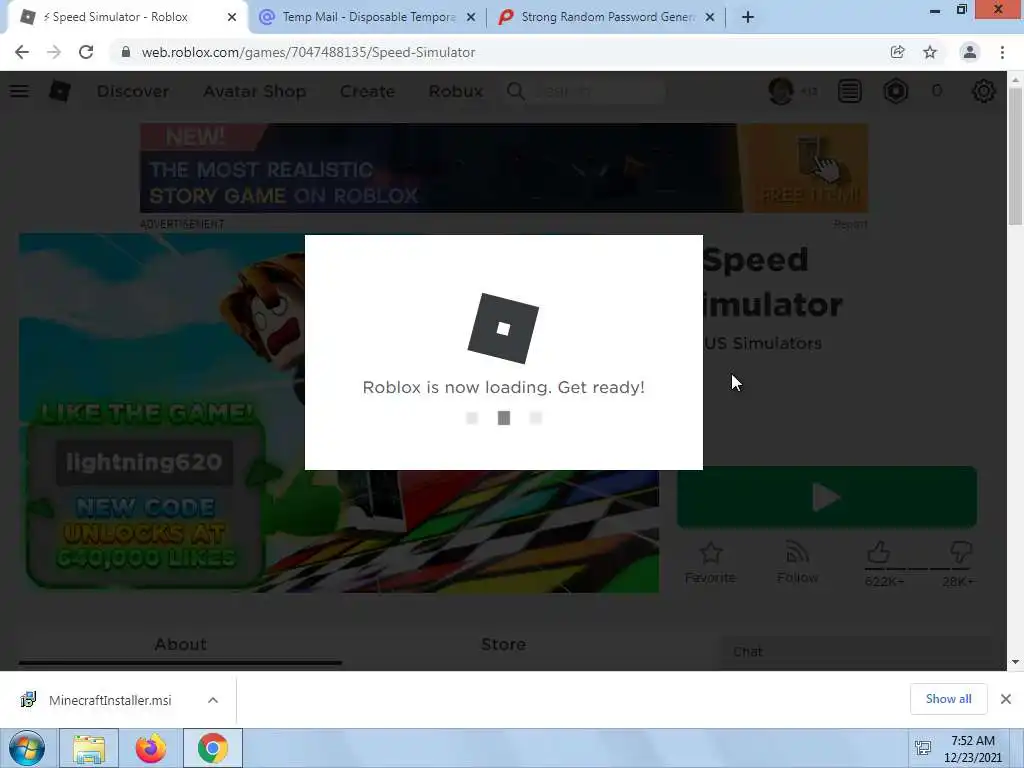Close the Temp Mail tab
Image resolution: width=1024 pixels, height=768 pixels.
point(471,18)
